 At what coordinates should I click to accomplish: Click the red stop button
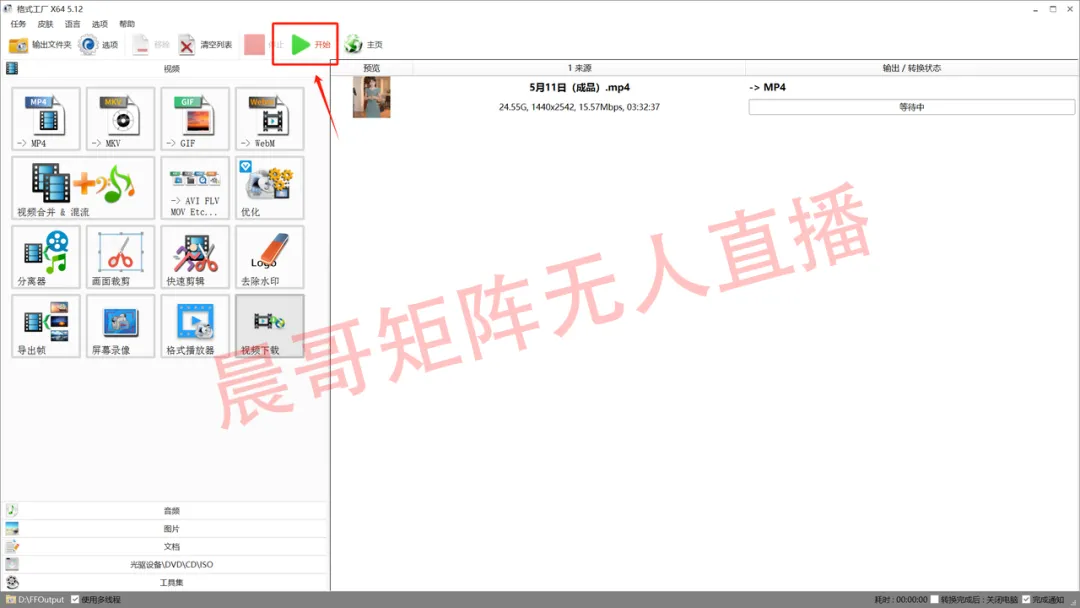[255, 45]
